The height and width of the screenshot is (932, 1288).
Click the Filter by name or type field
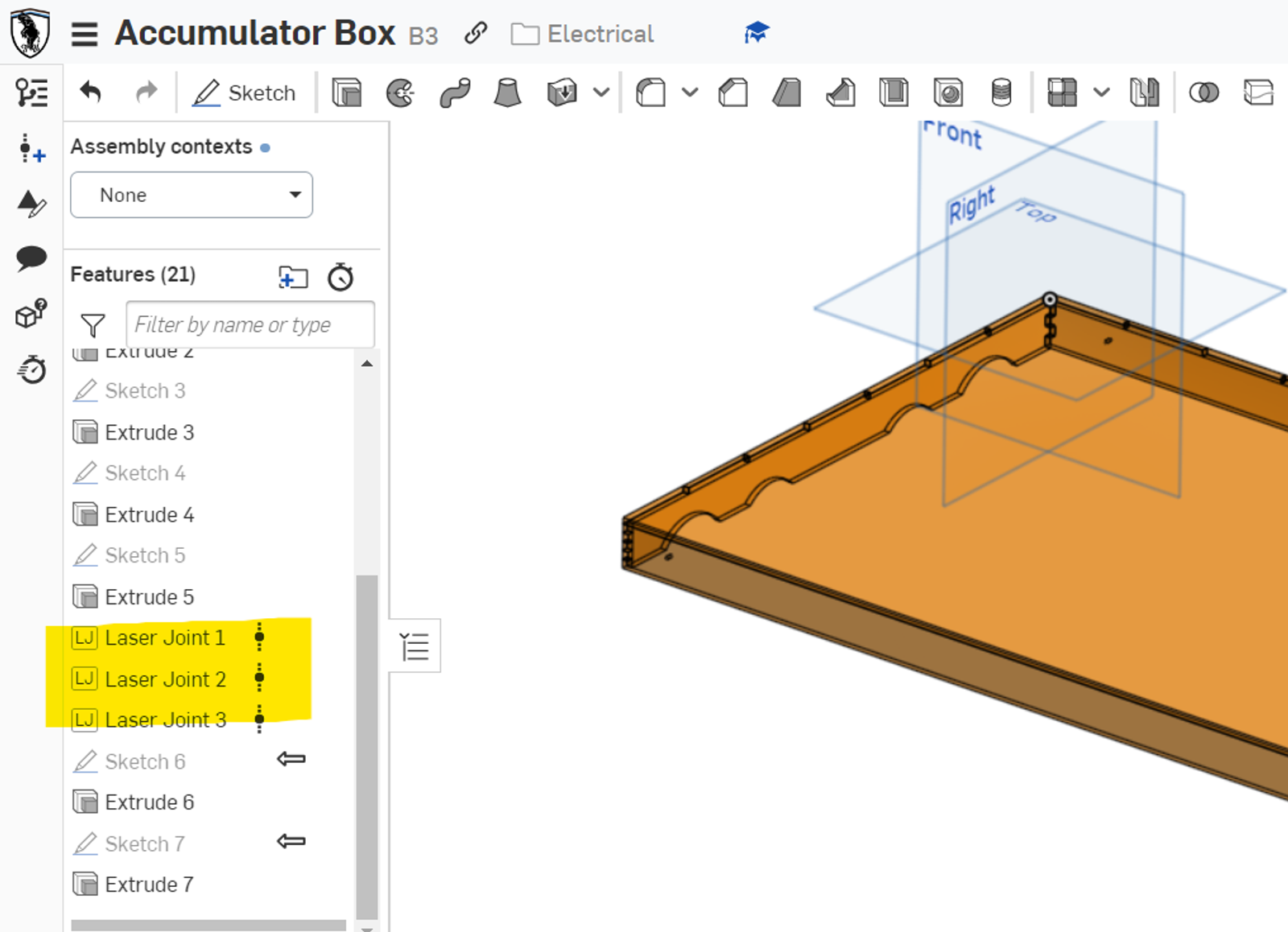click(250, 324)
